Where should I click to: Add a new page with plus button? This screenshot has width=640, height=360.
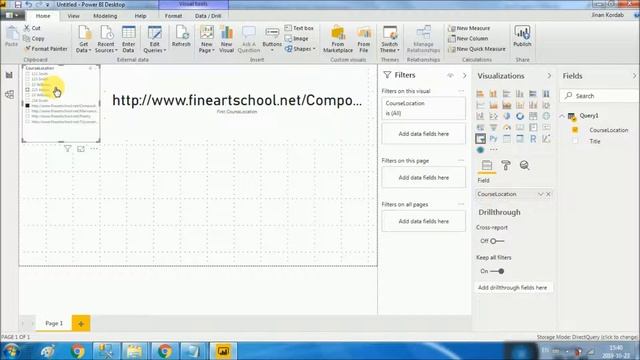[81, 323]
